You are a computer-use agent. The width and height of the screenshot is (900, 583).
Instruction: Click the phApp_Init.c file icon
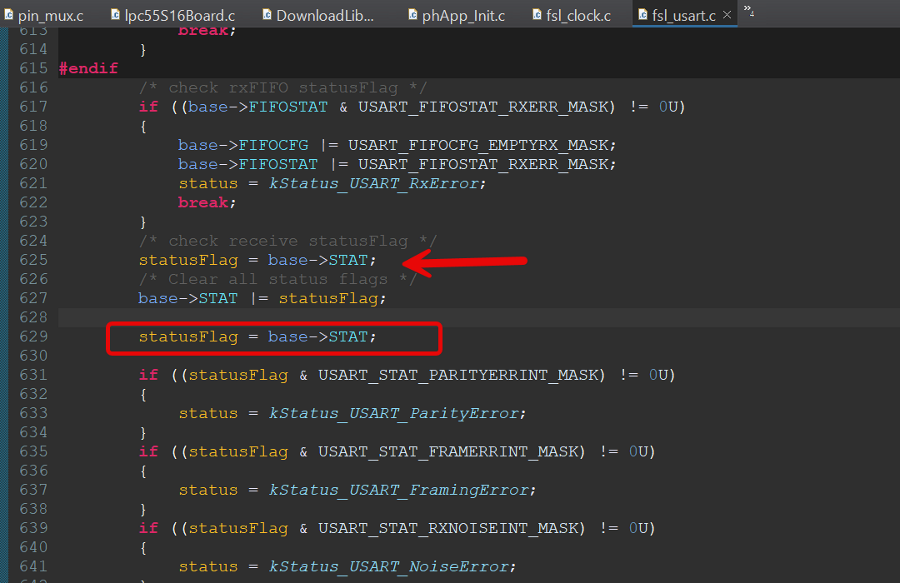(413, 14)
